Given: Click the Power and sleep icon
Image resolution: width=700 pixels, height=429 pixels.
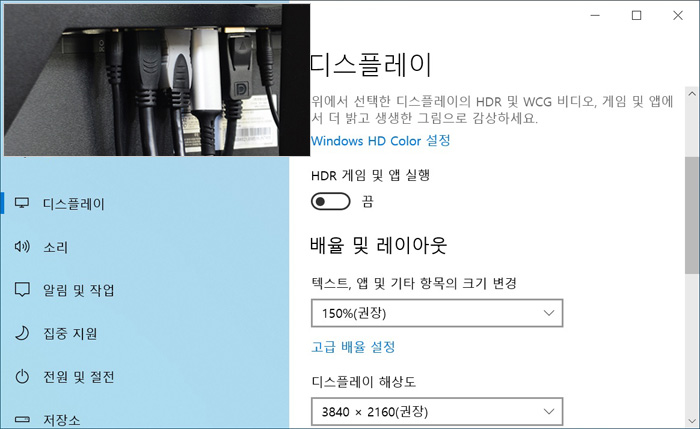Looking at the screenshot, I should (22, 377).
